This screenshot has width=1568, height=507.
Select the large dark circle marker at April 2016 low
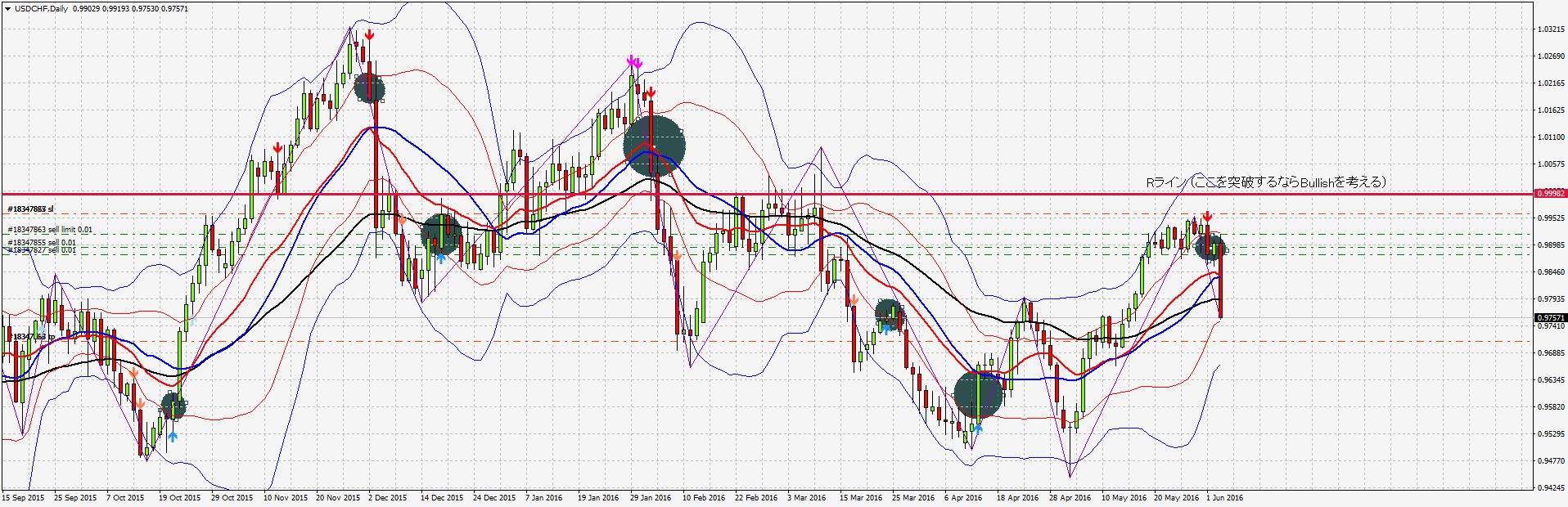(978, 395)
